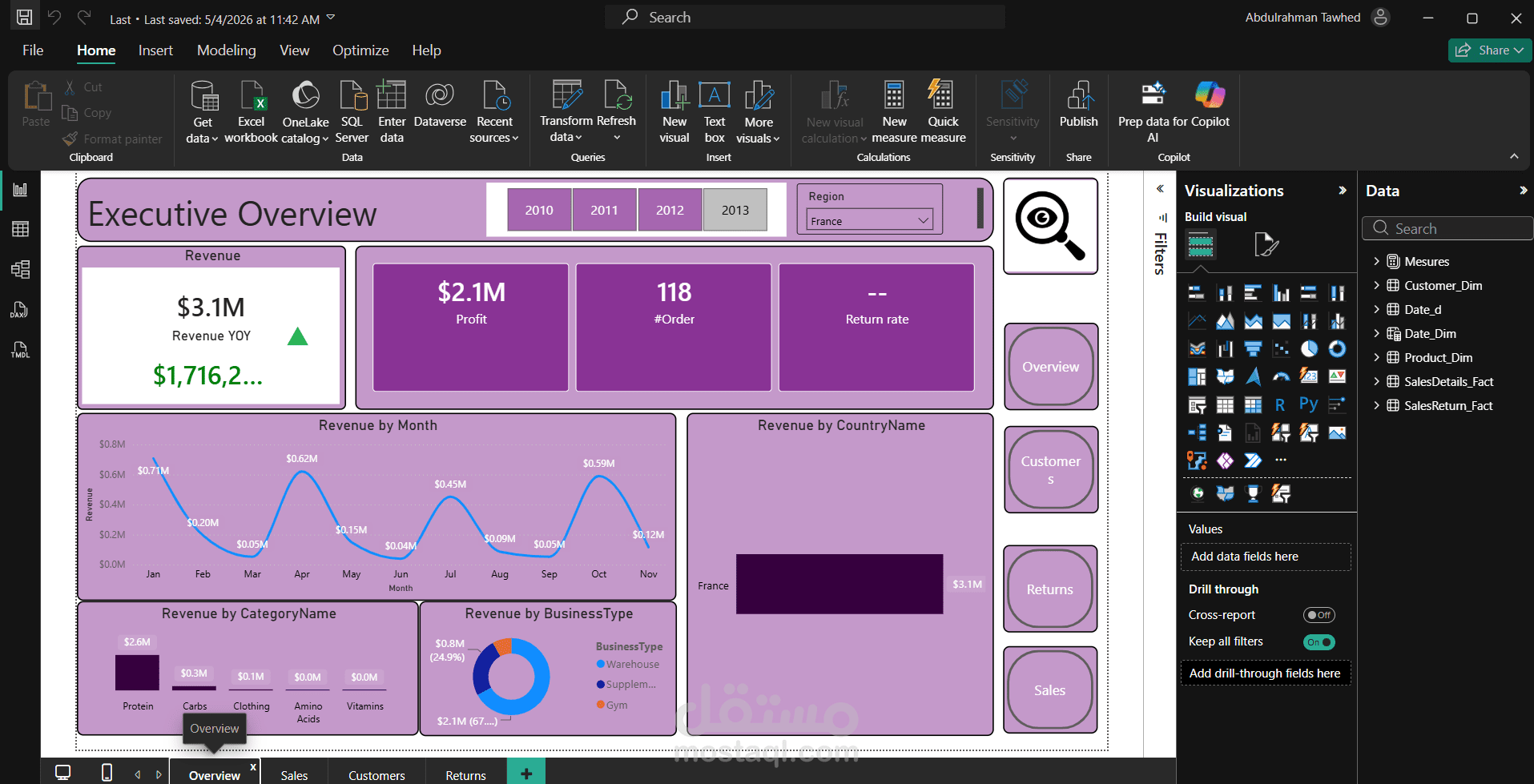Select year 2013 in slicer
Screen dimensions: 1534x784
[x=735, y=210]
